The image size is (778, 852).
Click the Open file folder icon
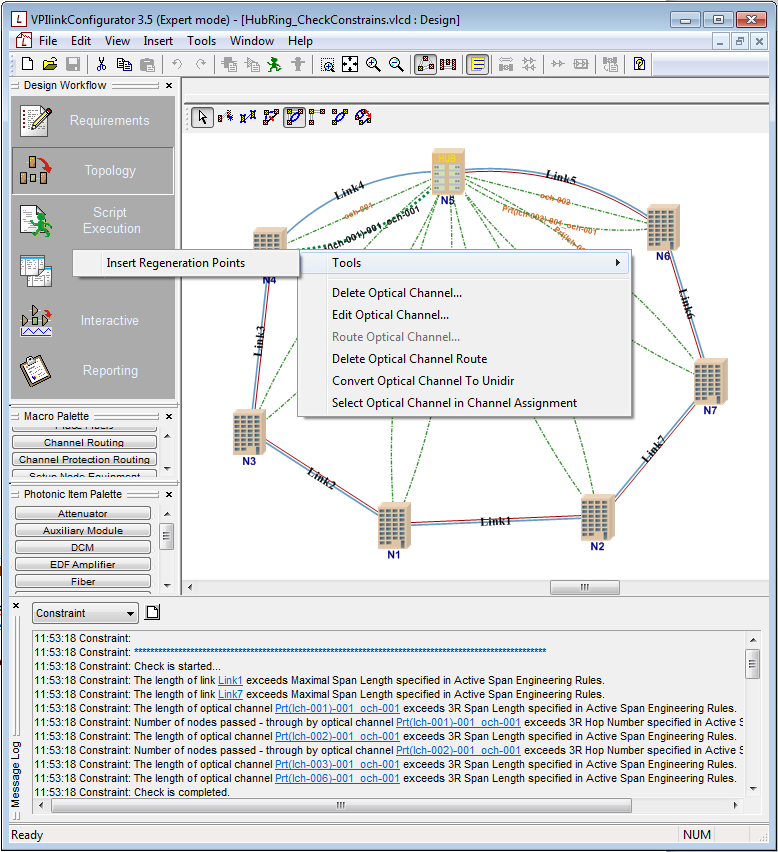coord(50,64)
